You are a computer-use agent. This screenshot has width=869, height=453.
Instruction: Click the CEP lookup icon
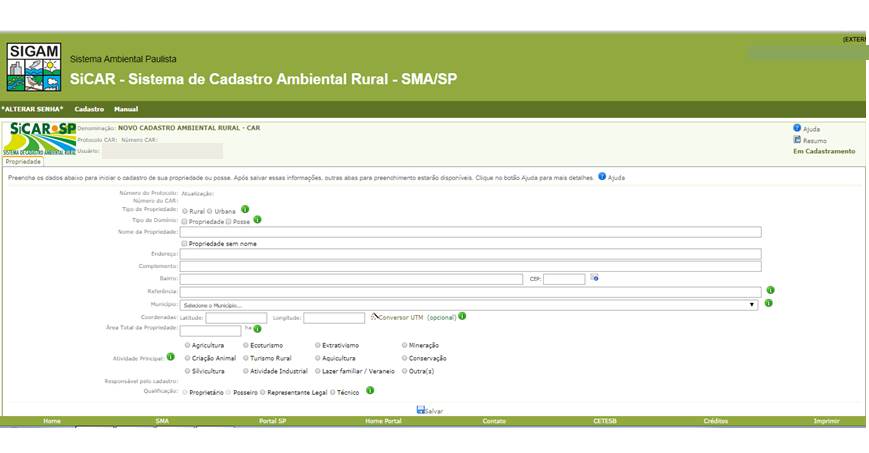594,277
